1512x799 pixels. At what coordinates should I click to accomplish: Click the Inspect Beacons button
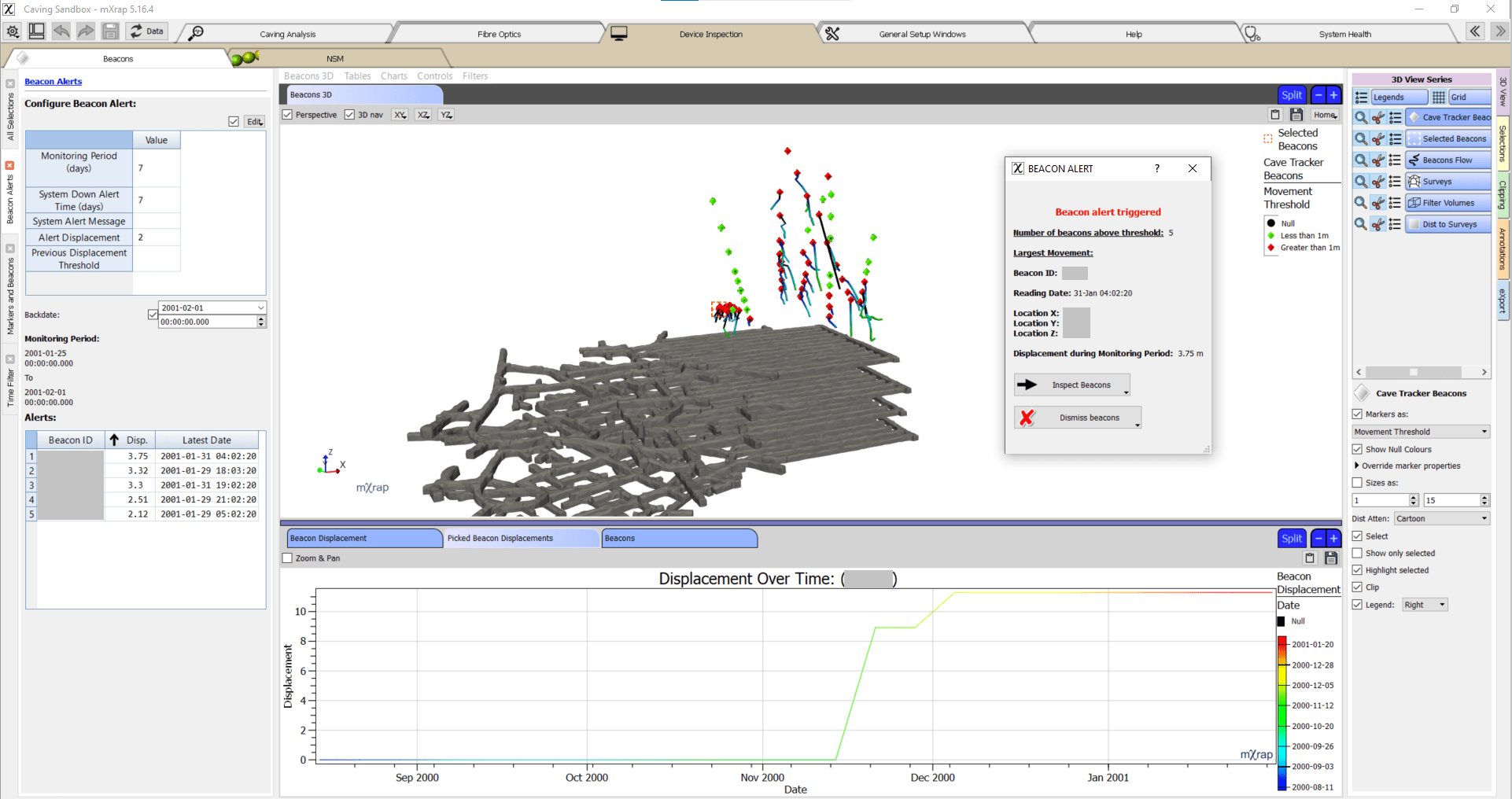[1071, 385]
